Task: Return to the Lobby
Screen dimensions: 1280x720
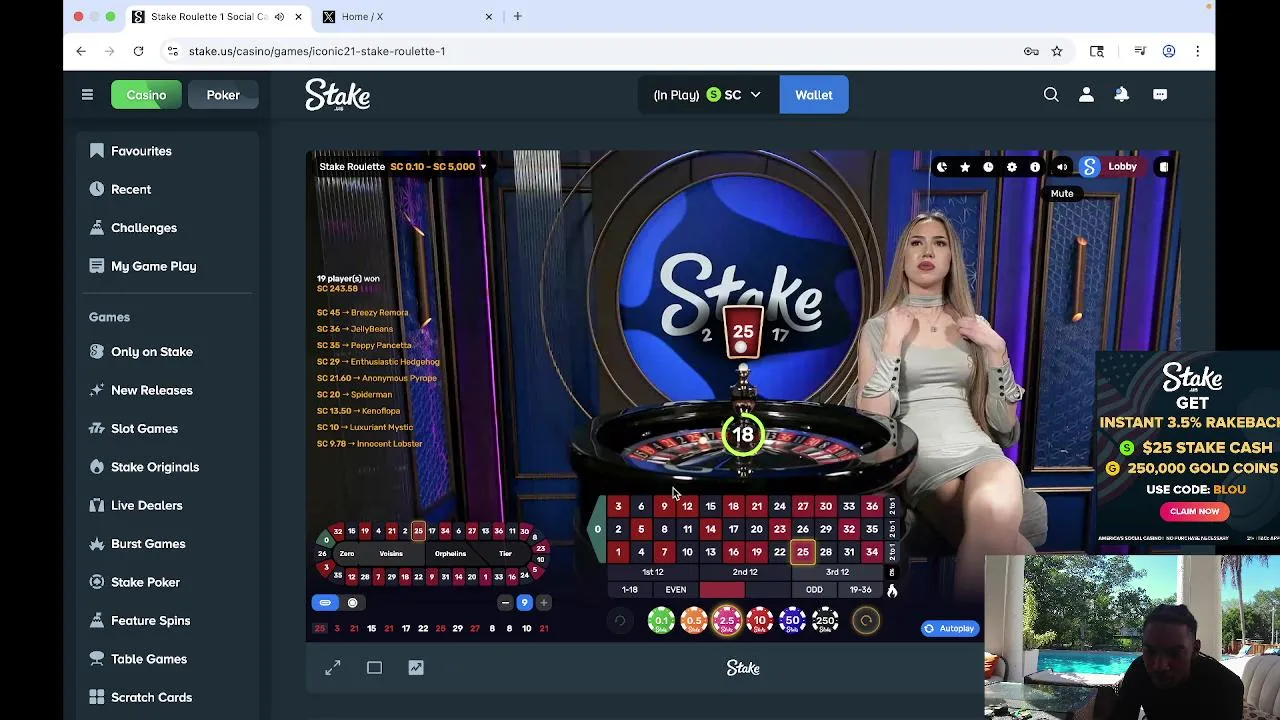Action: (1122, 167)
